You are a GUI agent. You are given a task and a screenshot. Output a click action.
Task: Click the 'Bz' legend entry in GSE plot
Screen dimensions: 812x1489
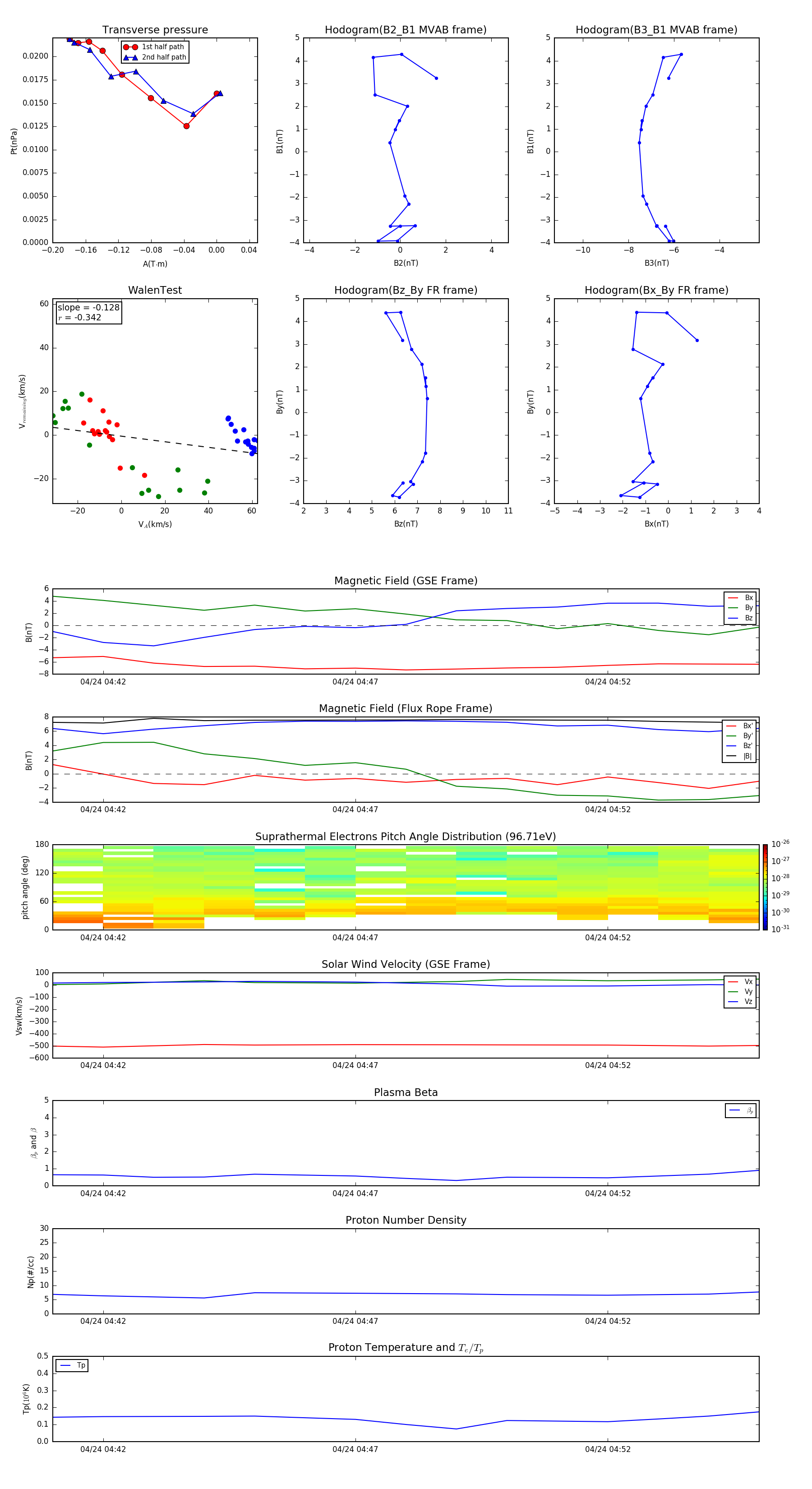tap(740, 618)
